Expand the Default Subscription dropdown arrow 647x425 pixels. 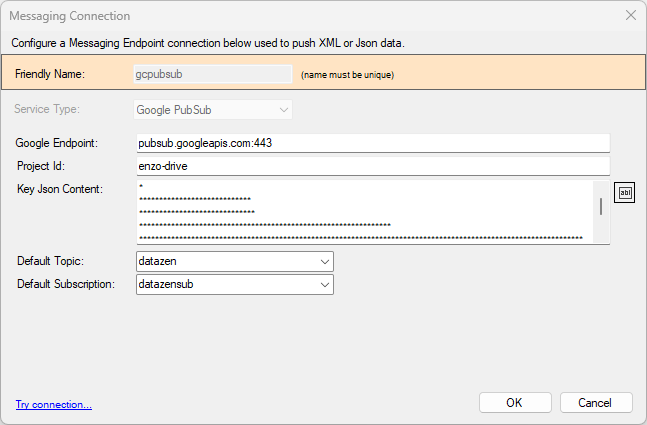pos(325,285)
